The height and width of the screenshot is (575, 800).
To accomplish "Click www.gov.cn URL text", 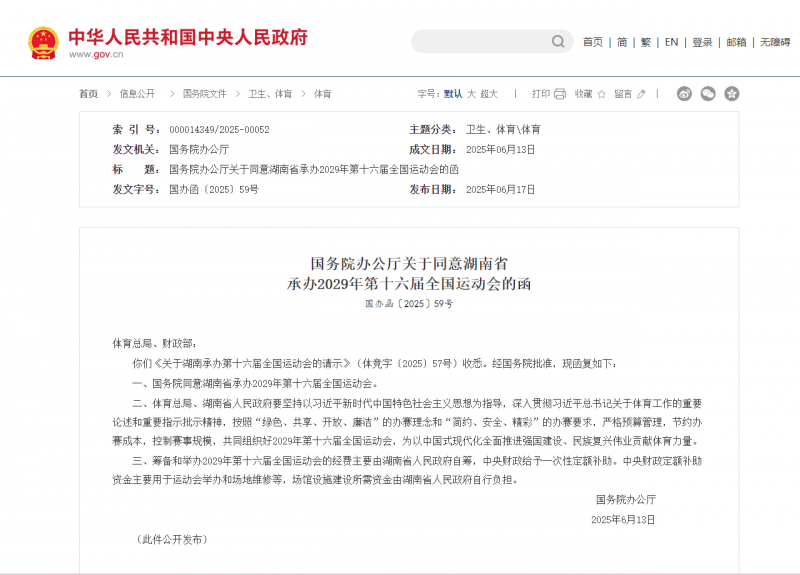I will point(96,55).
